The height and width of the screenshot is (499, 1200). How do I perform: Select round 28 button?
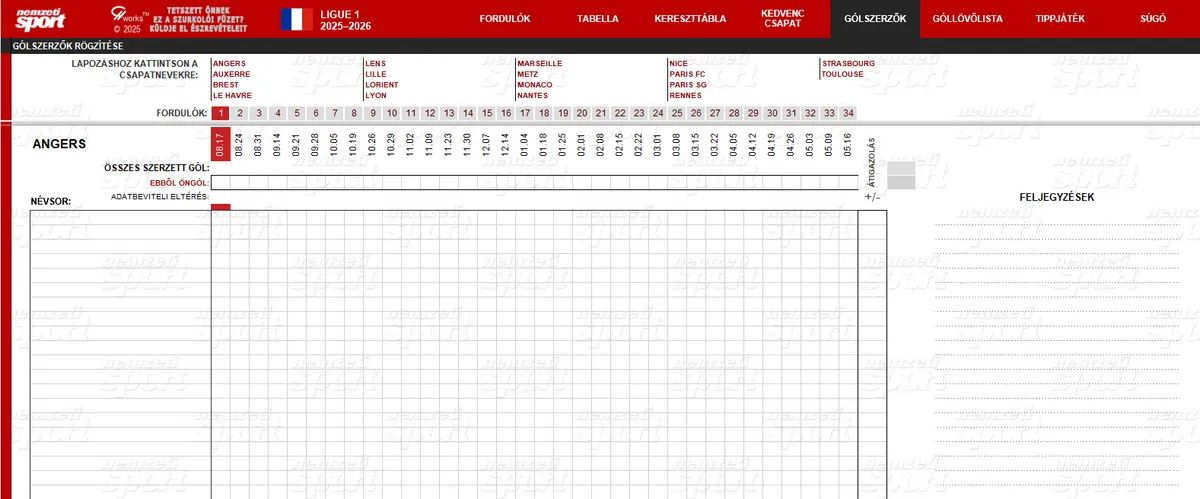coord(734,113)
